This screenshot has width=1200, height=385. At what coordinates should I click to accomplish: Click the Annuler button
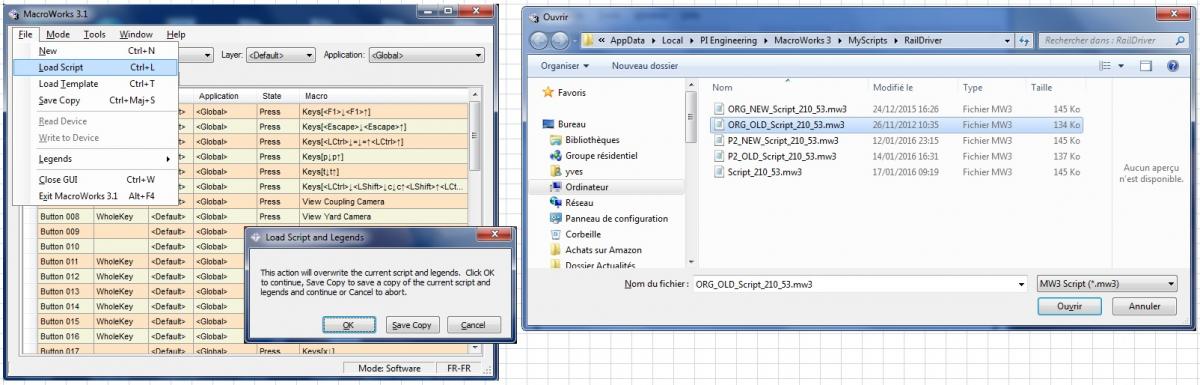click(x=1144, y=306)
